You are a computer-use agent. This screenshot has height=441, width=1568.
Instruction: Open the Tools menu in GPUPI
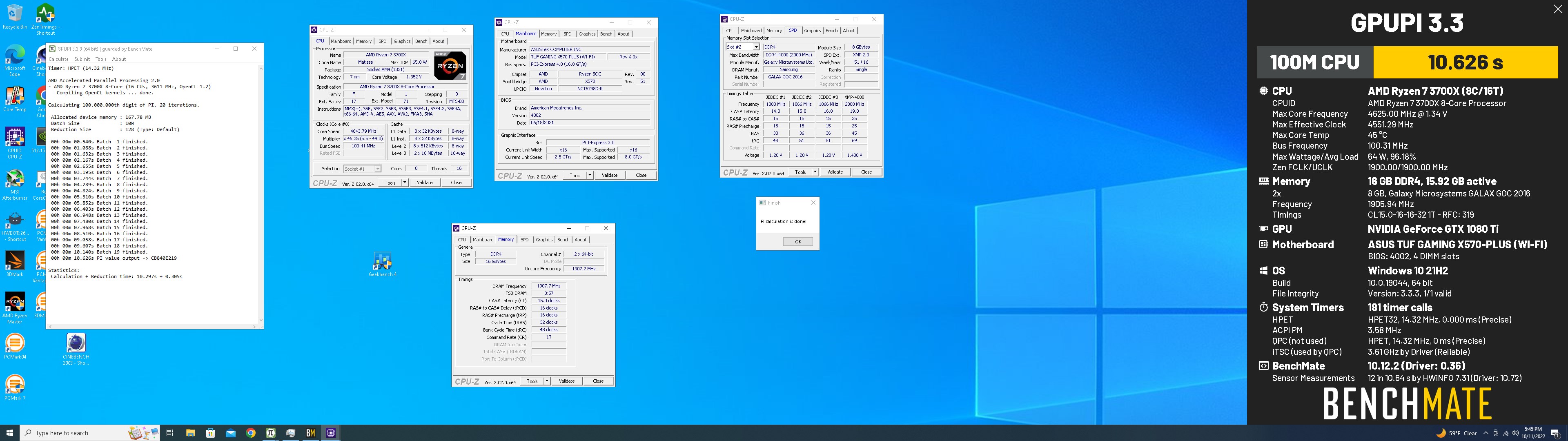(101, 59)
